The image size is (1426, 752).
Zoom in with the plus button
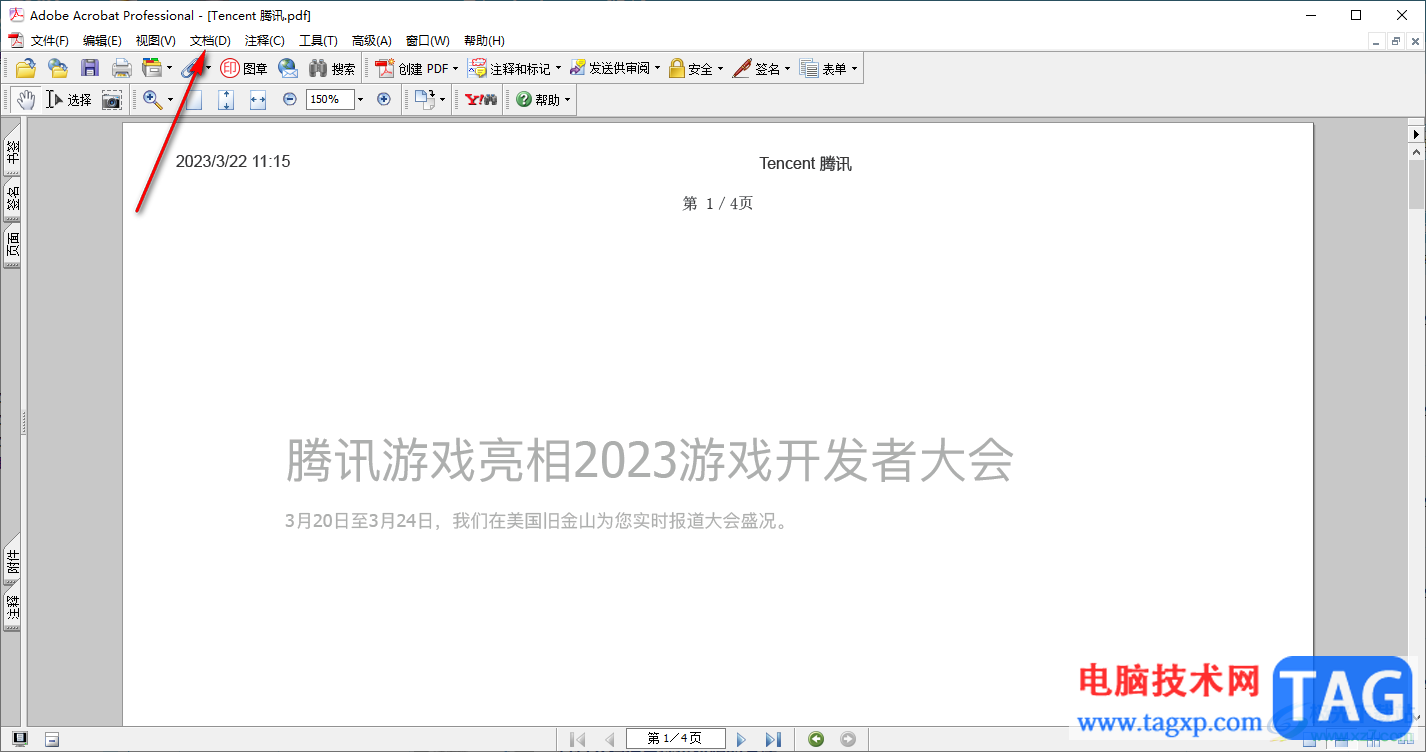tap(383, 99)
